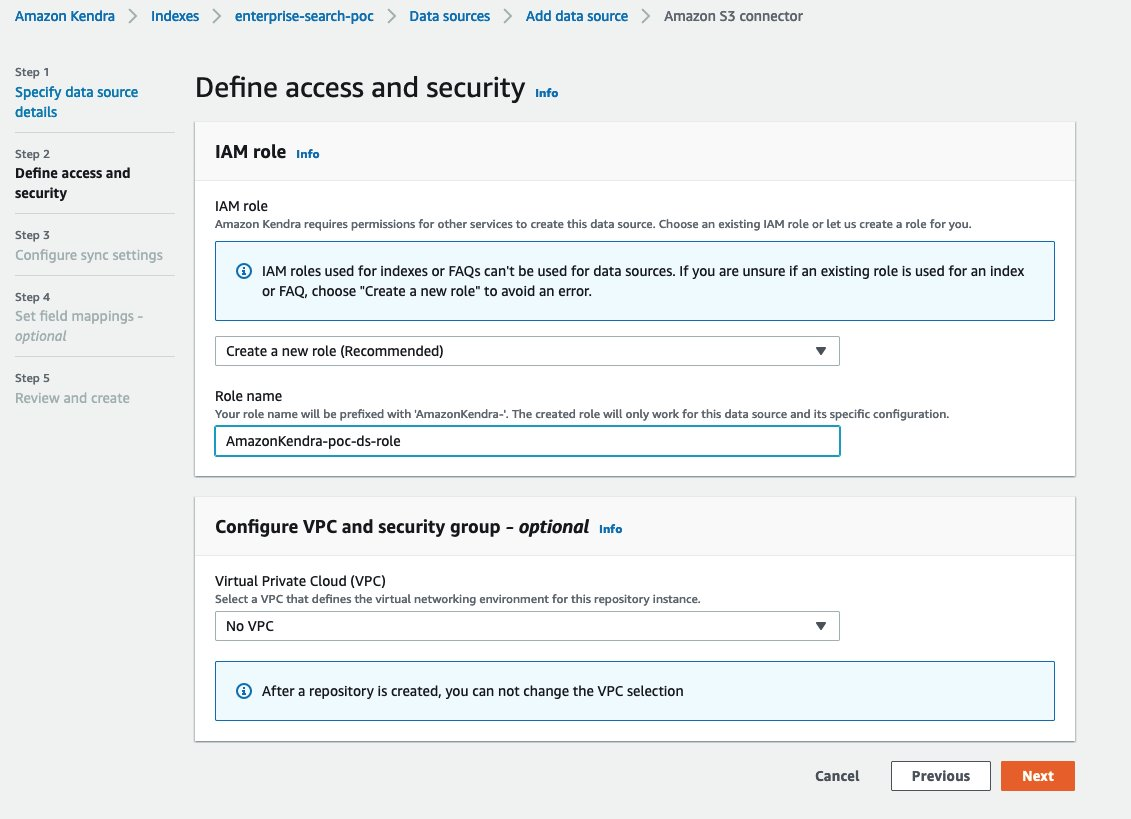Viewport: 1131px width, 819px height.
Task: Cancel the data source setup
Action: point(837,776)
